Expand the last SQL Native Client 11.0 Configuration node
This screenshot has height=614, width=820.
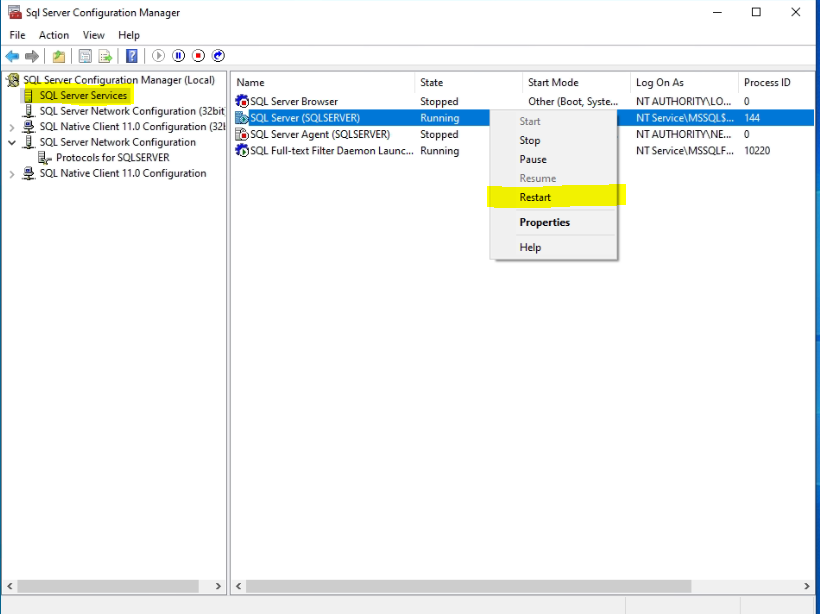click(x=12, y=174)
